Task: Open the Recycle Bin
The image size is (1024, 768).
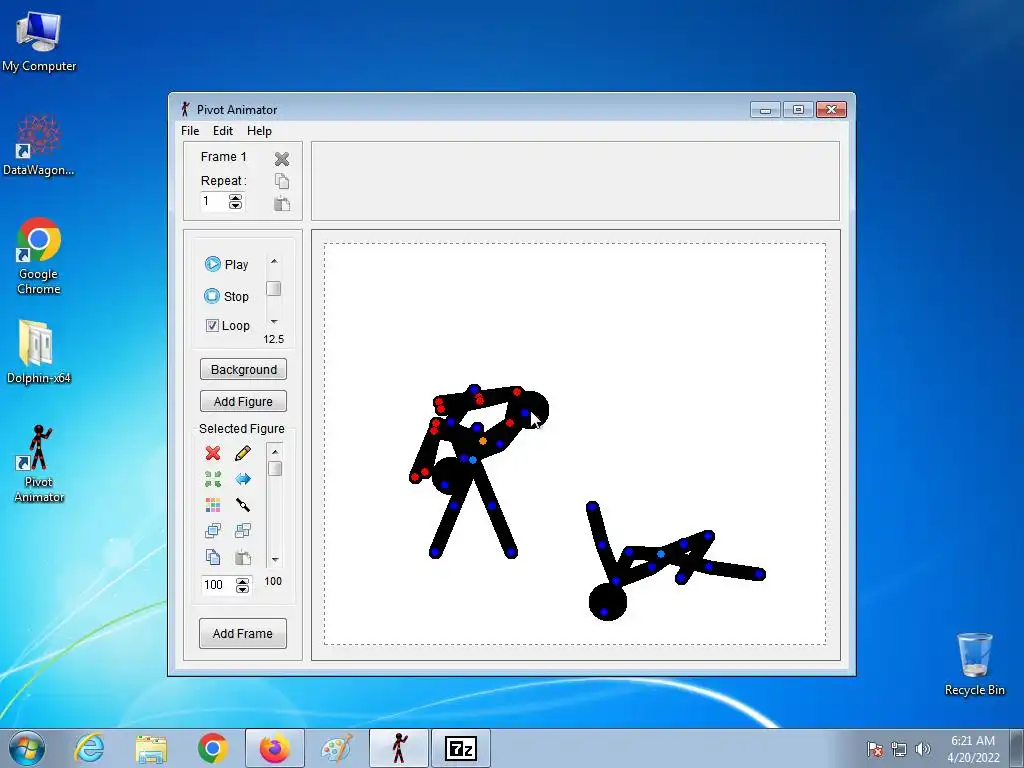Action: point(974,664)
